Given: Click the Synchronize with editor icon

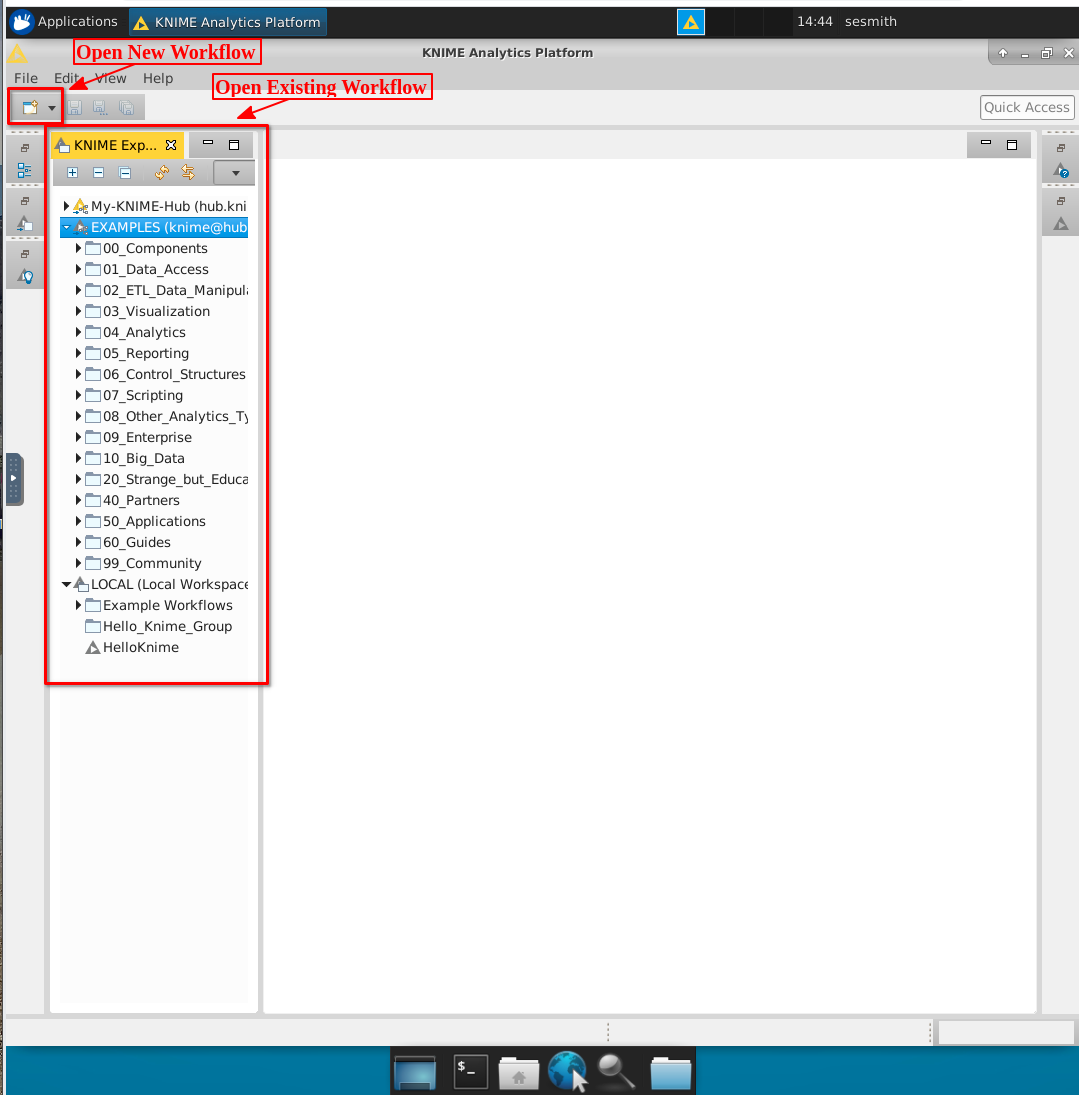Looking at the screenshot, I should click(188, 172).
